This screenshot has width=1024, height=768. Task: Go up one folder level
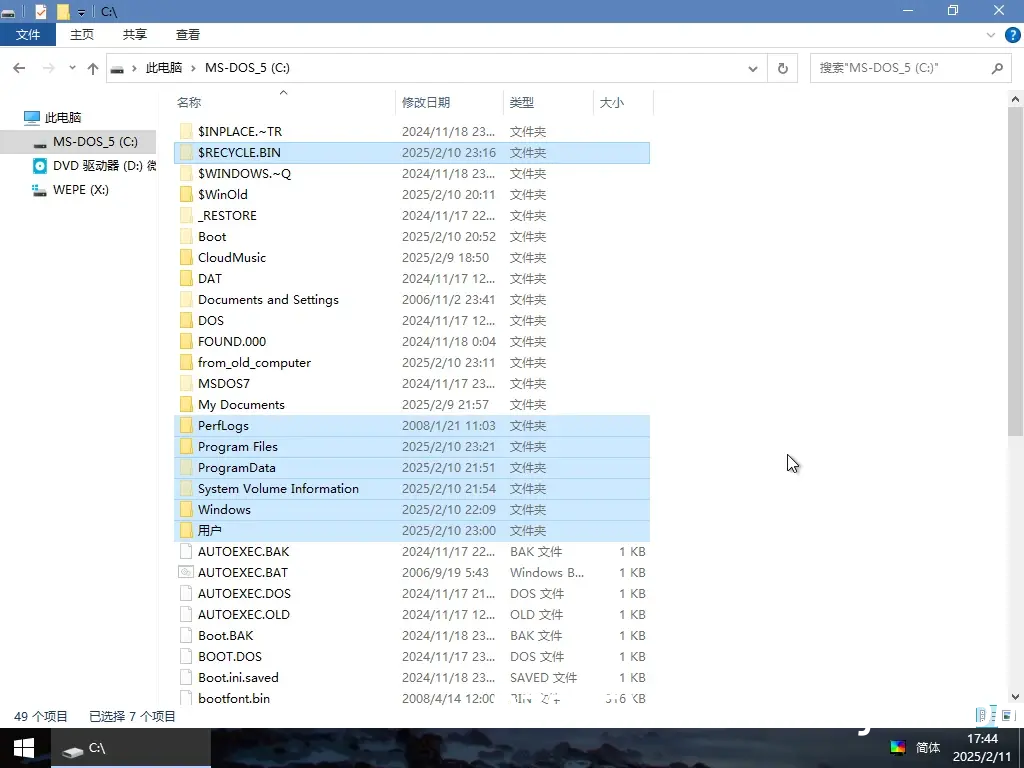[93, 68]
